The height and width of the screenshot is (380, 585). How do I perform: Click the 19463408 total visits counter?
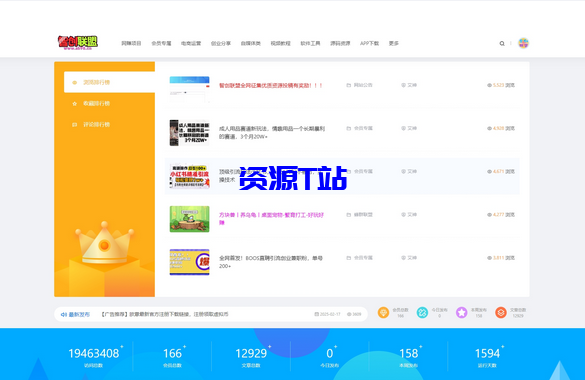click(x=94, y=354)
